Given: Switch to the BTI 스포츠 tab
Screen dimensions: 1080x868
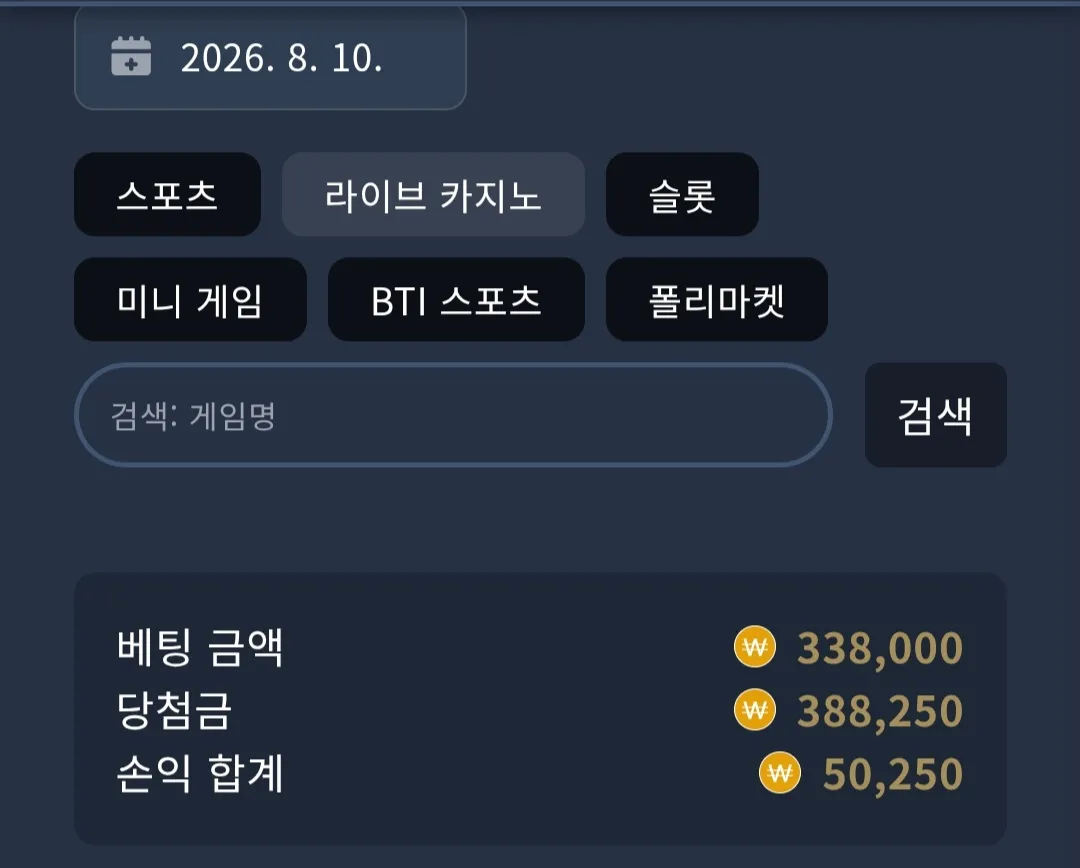Looking at the screenshot, I should point(456,300).
